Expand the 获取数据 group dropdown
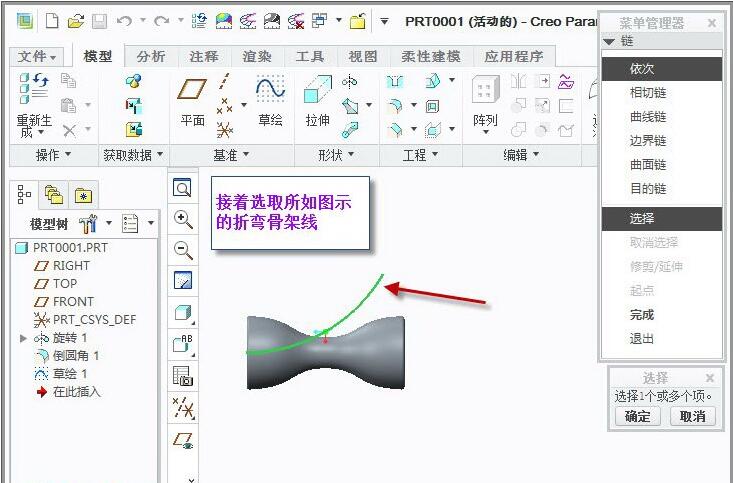This screenshot has width=733, height=483. tap(133, 155)
